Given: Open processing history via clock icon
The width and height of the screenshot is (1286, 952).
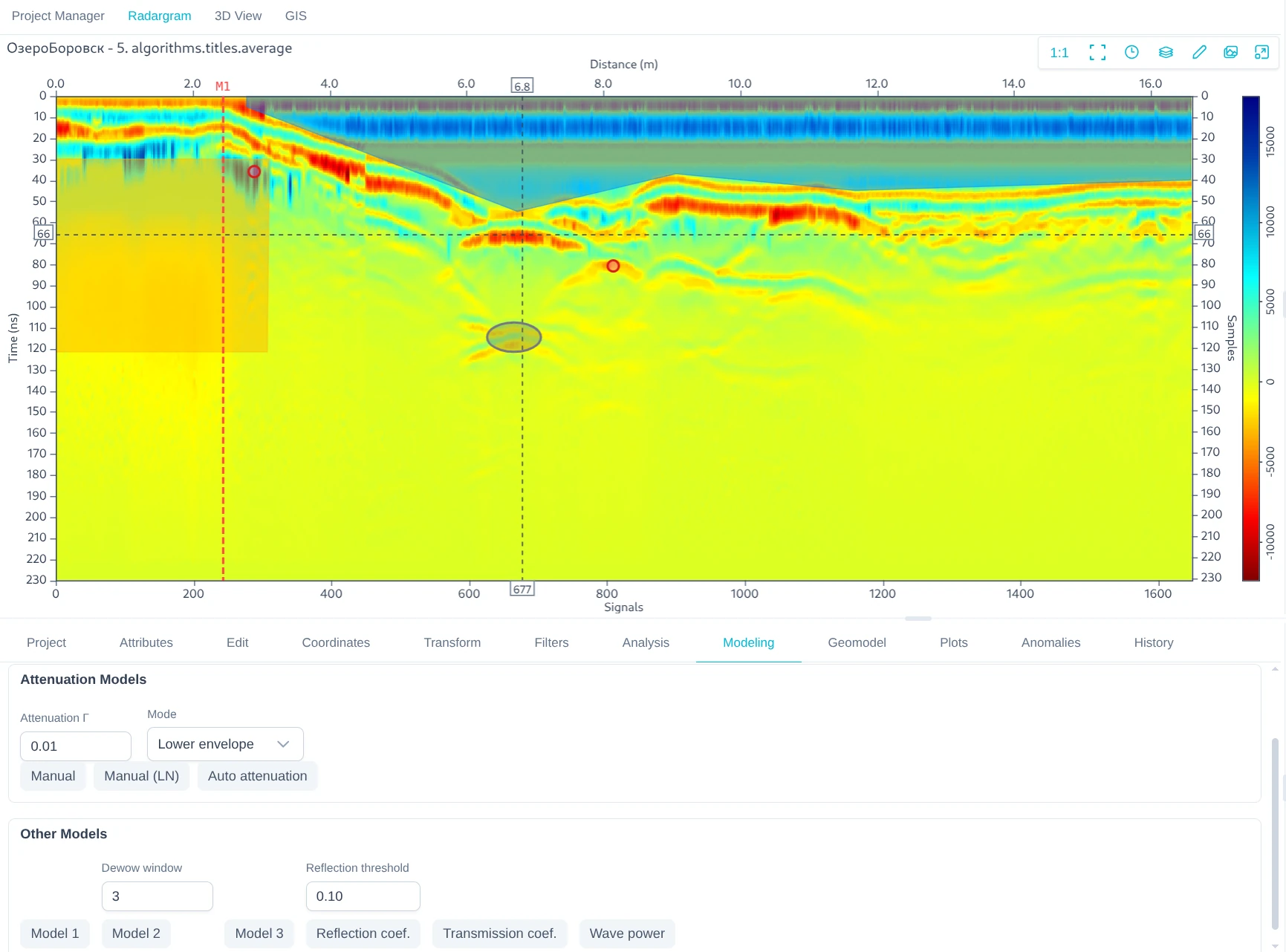Looking at the screenshot, I should pos(1131,52).
